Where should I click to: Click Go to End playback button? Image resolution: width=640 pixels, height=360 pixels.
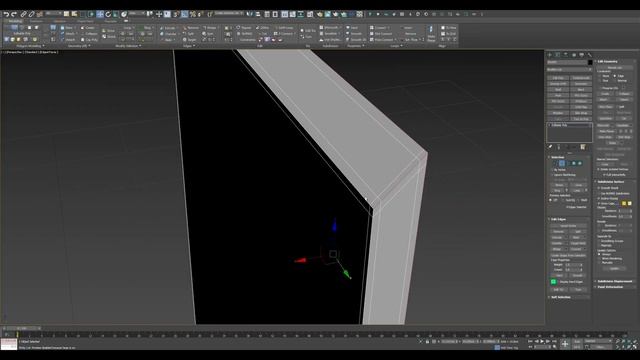(554, 341)
